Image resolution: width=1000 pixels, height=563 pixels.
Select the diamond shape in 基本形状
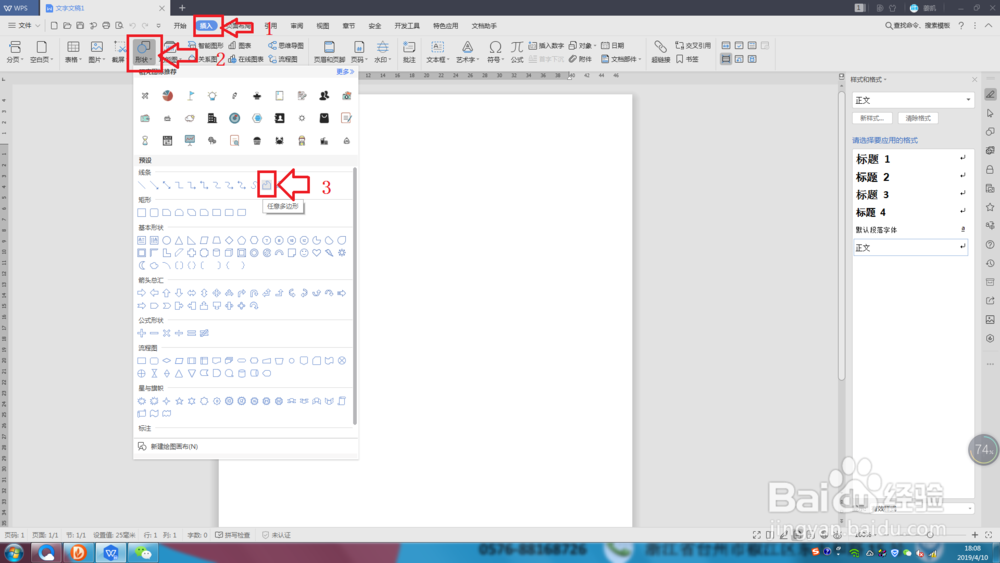[x=229, y=240]
